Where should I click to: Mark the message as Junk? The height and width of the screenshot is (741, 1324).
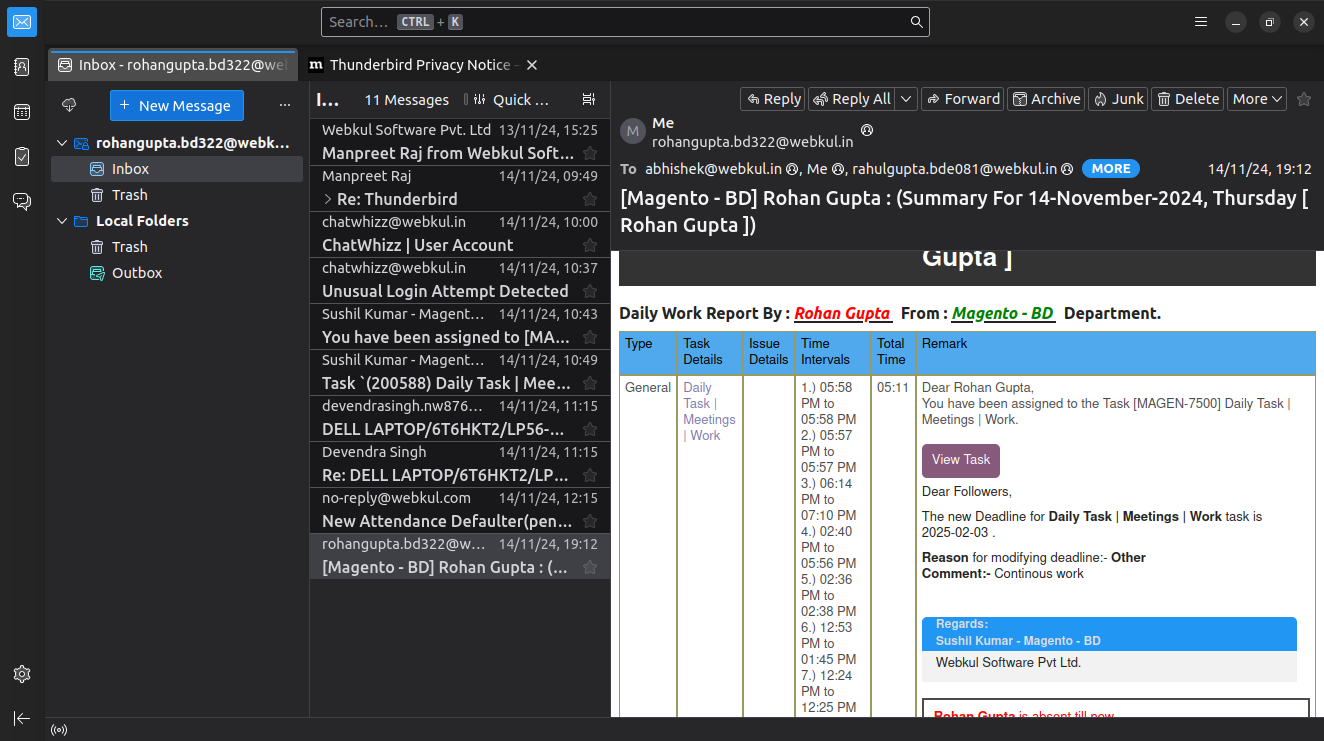point(1118,99)
